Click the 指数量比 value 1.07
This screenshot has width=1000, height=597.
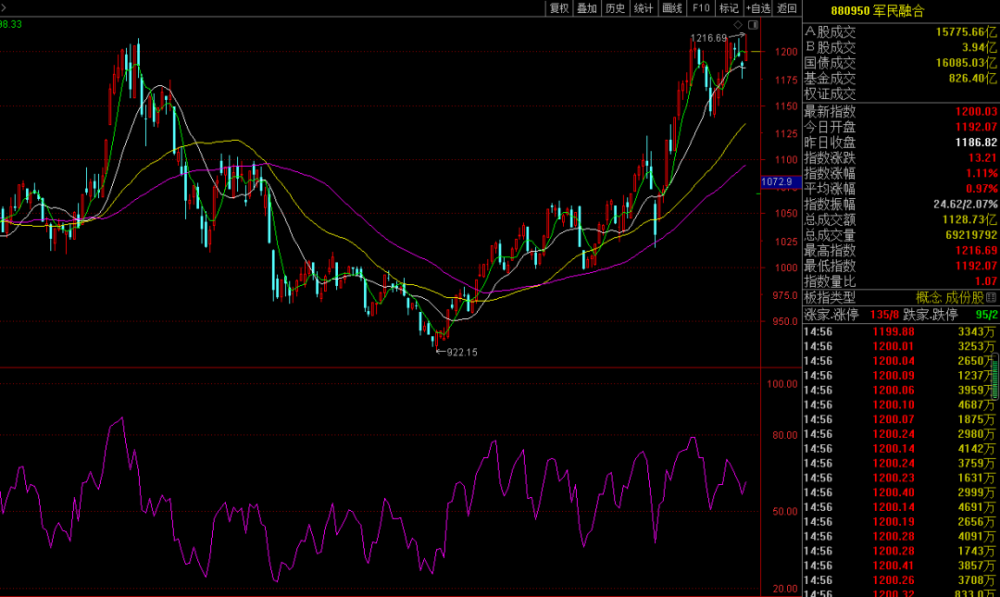pyautogui.click(x=986, y=281)
